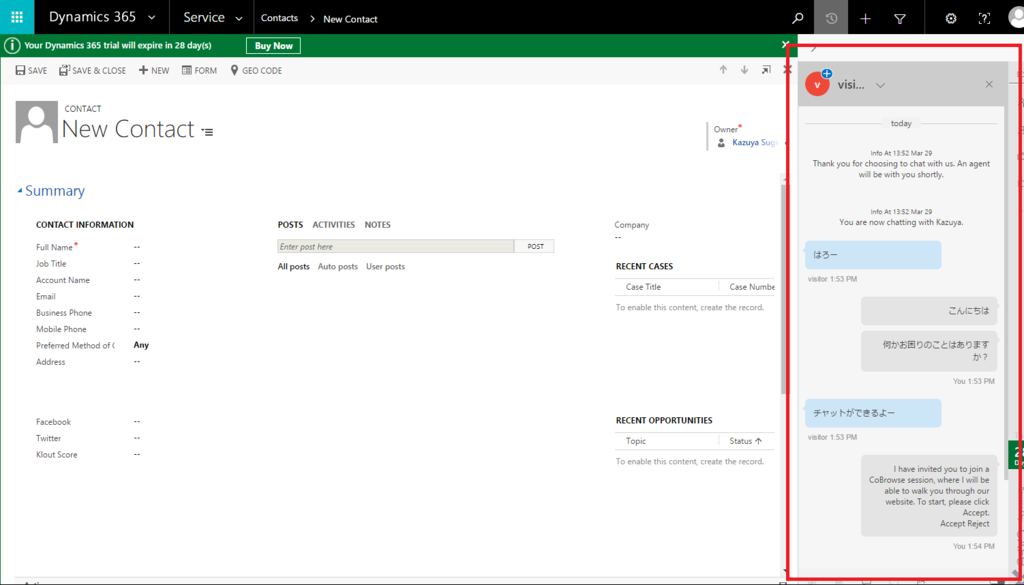Close the visitor chat conversation
Image resolution: width=1024 pixels, height=585 pixels.
coord(989,84)
